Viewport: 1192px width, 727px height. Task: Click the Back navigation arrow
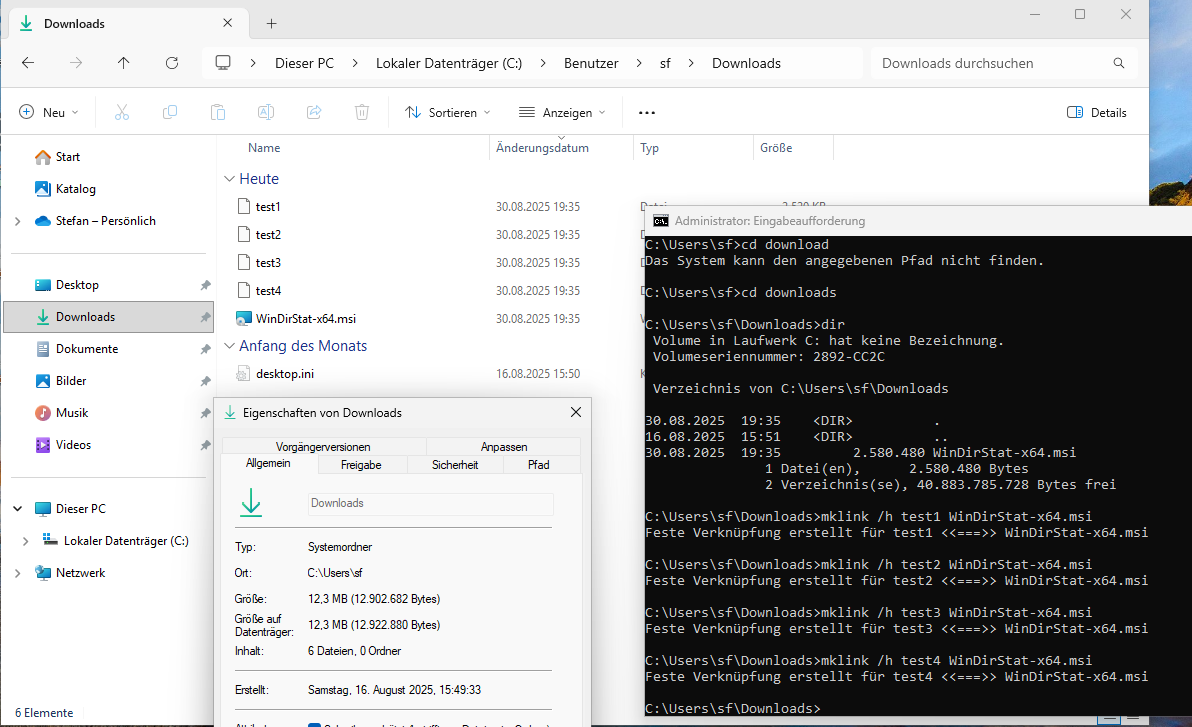click(28, 63)
